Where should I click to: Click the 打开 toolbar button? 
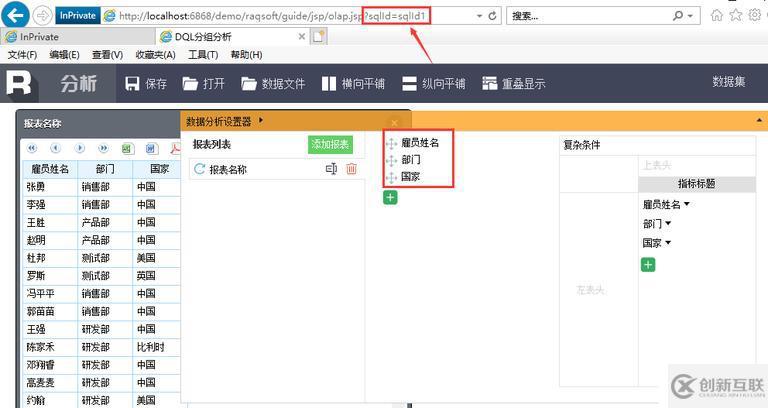(x=203, y=84)
